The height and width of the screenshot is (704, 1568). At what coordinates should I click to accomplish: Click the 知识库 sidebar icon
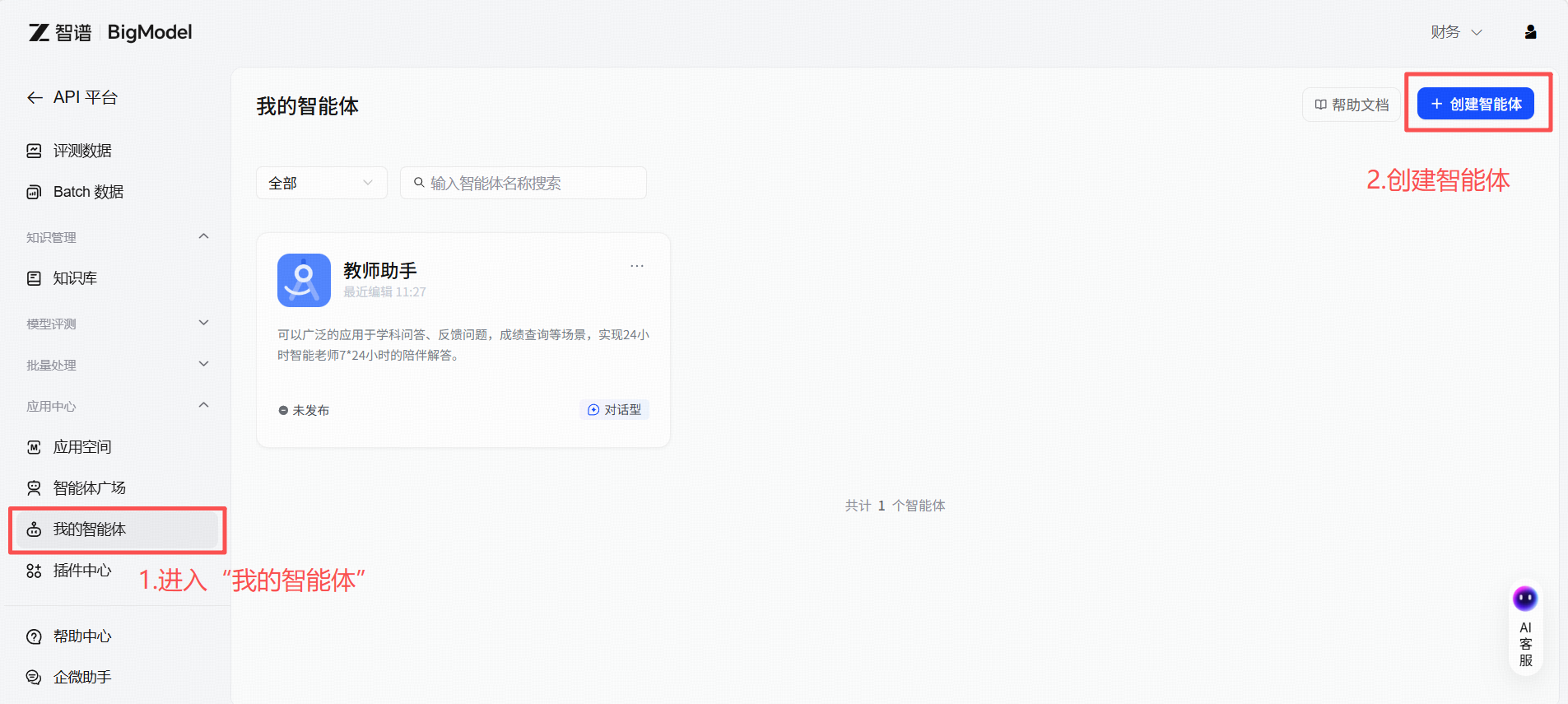point(34,278)
